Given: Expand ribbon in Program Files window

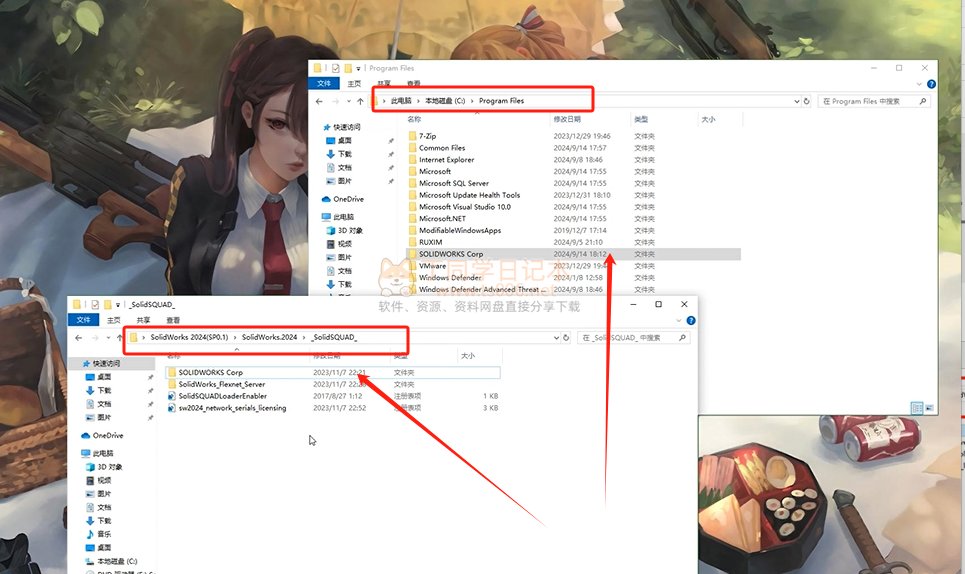Looking at the screenshot, I should point(919,84).
